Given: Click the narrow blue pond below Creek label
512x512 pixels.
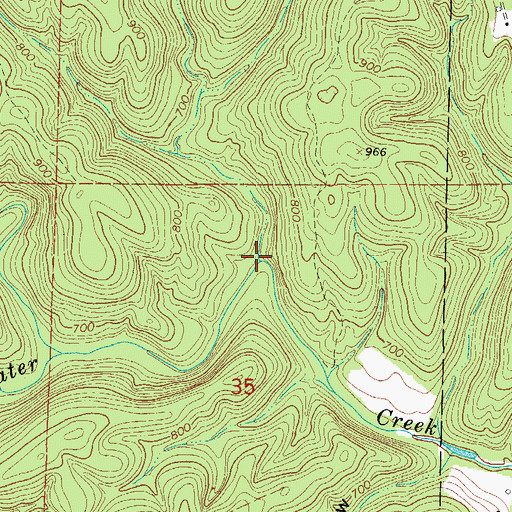Looking at the screenshot, I should coord(461,452).
